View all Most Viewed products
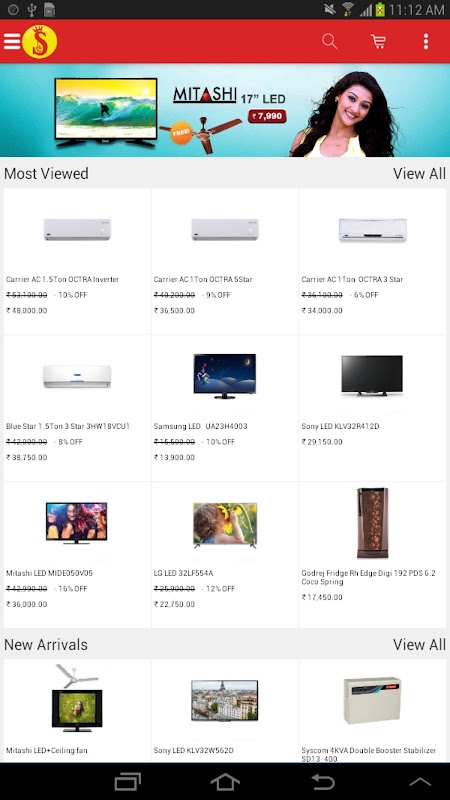Image resolution: width=450 pixels, height=800 pixels. click(x=419, y=173)
